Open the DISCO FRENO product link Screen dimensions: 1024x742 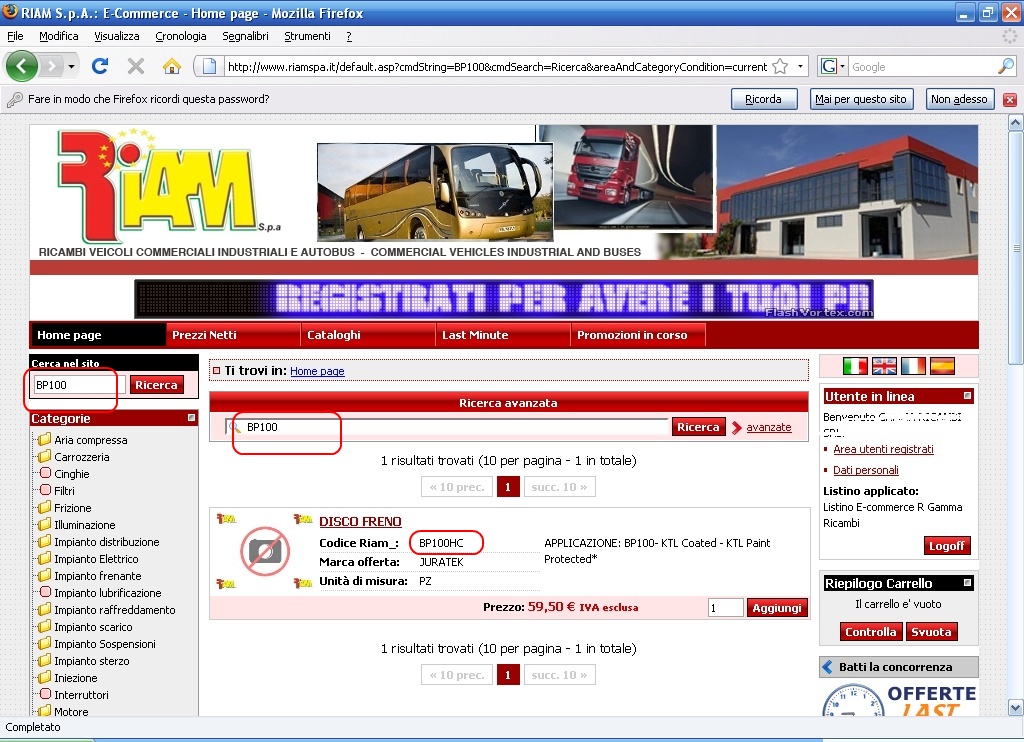click(360, 521)
